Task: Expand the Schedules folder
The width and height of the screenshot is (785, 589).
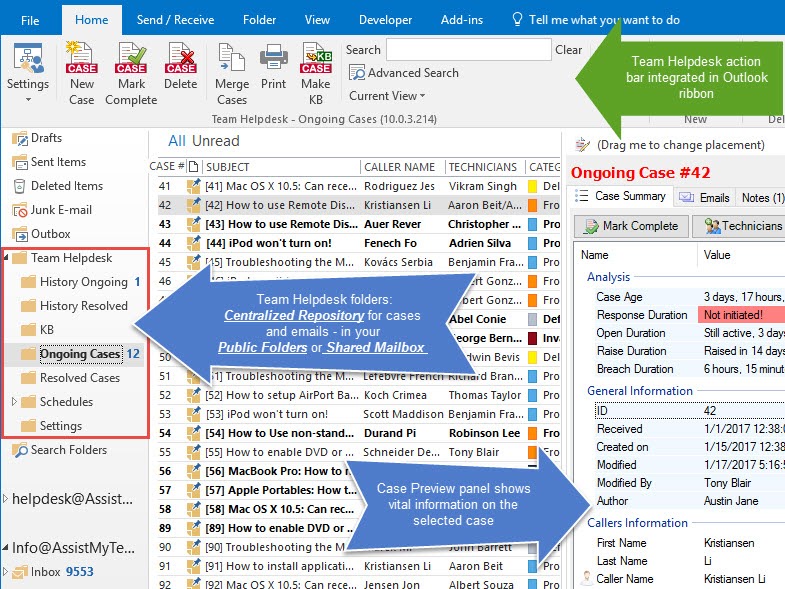Action: 14,401
